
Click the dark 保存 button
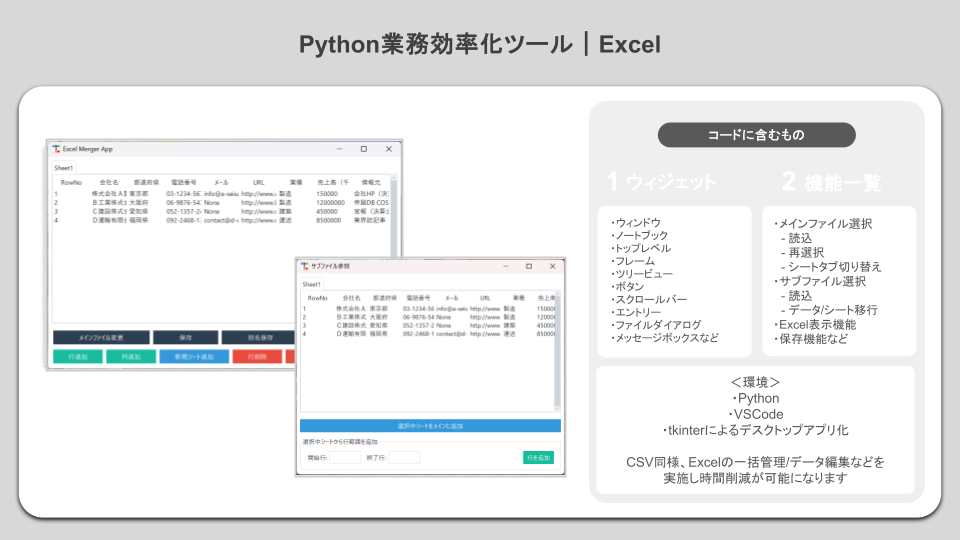tap(186, 337)
